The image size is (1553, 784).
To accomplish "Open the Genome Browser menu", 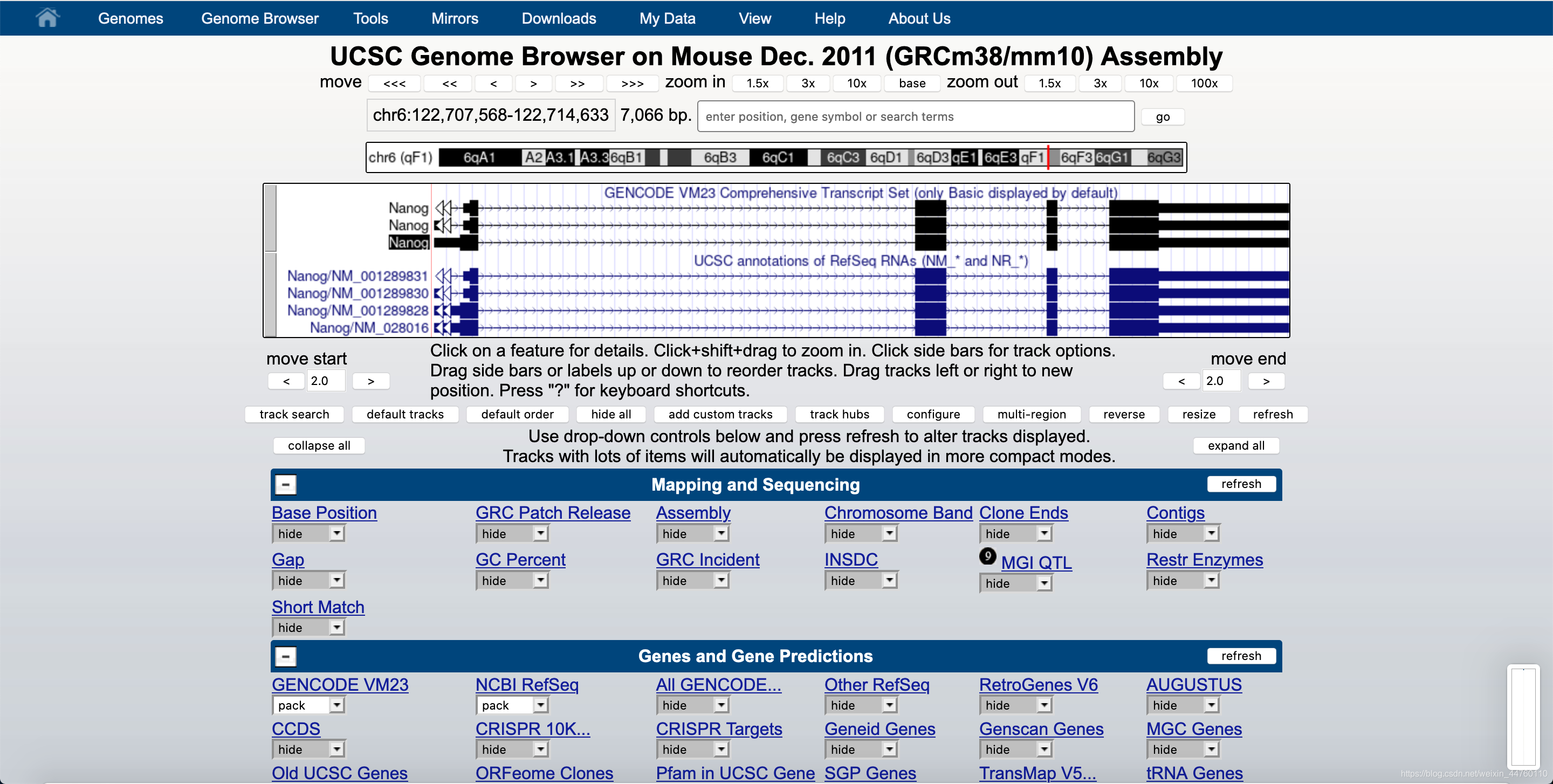I will point(259,18).
